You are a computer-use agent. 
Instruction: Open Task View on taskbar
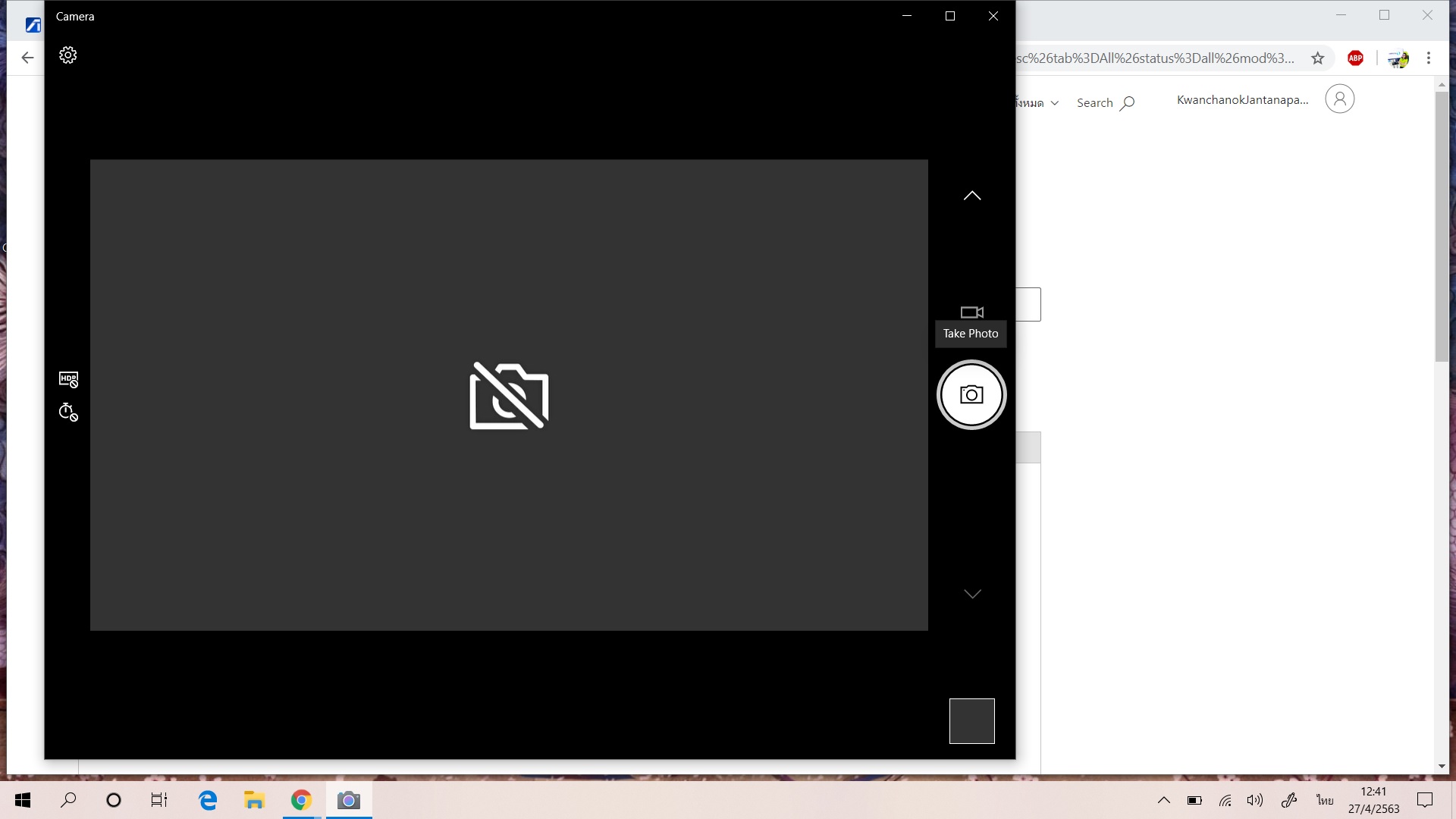(158, 800)
